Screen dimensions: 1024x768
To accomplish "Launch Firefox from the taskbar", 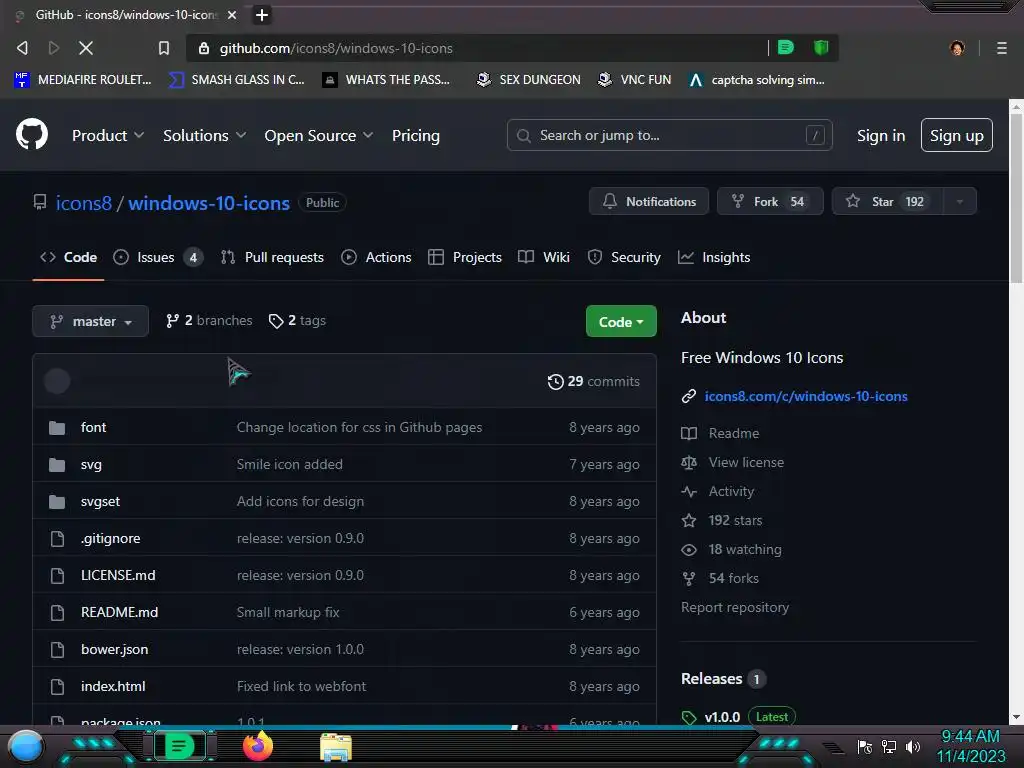I will pos(258,746).
